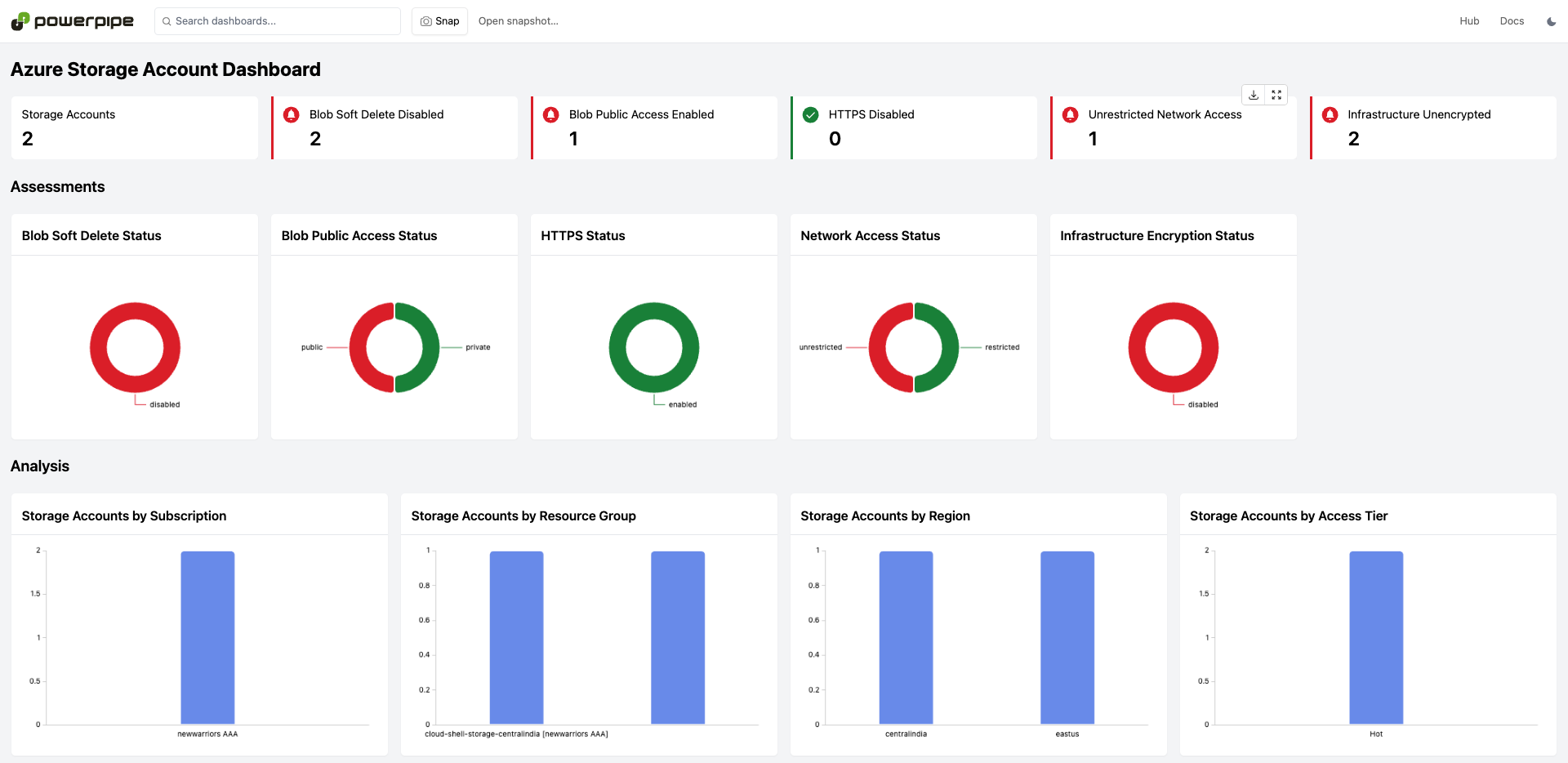1568x763 pixels.
Task: Click the 'eastus' axis label
Action: (x=1067, y=734)
